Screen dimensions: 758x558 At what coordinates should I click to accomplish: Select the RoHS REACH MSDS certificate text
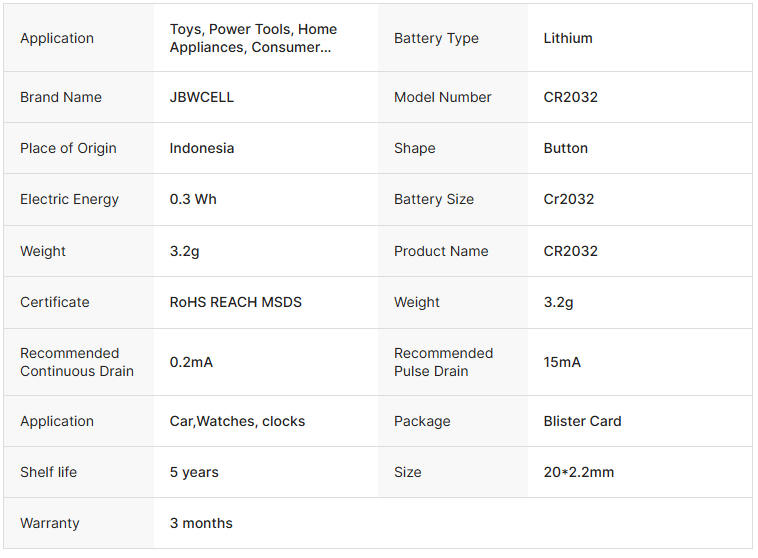click(235, 302)
